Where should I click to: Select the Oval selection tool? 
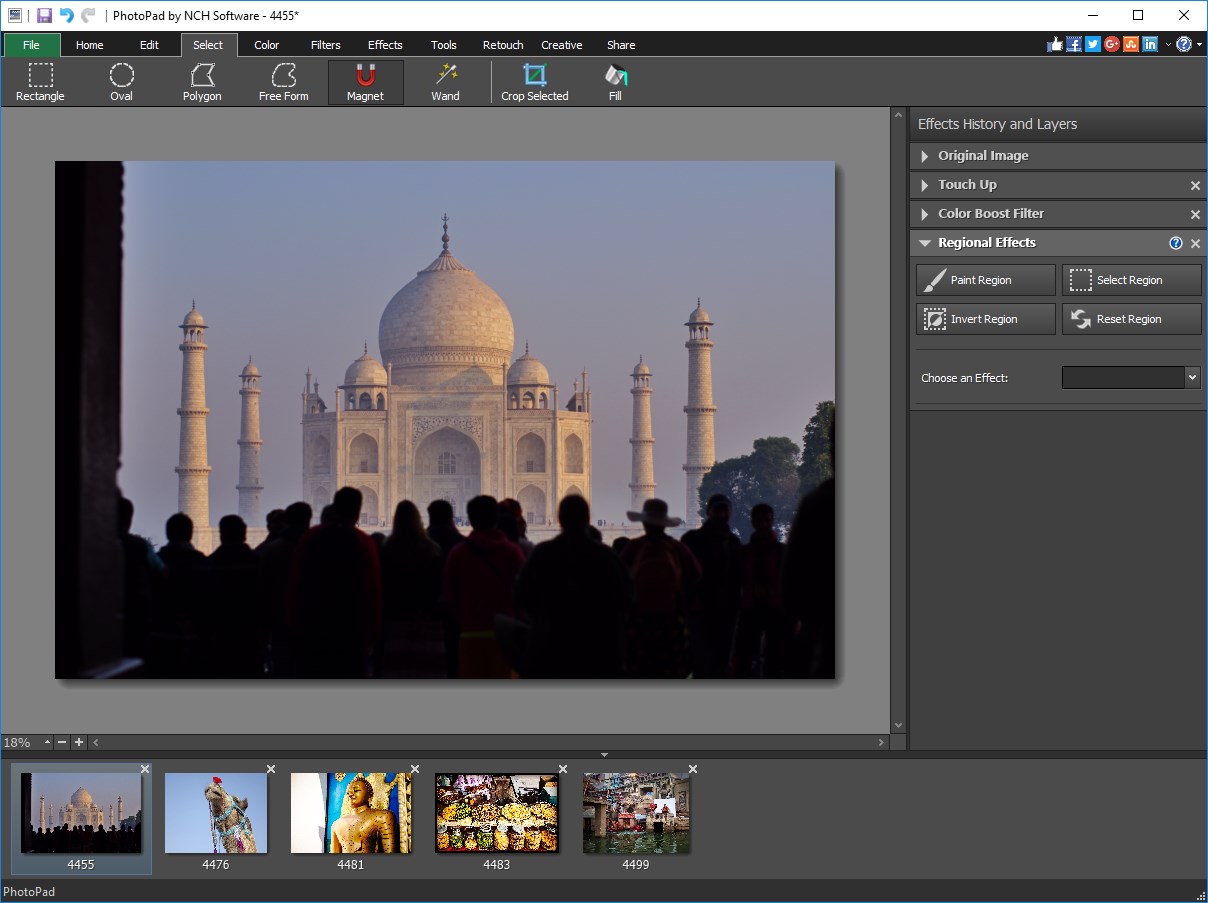121,80
